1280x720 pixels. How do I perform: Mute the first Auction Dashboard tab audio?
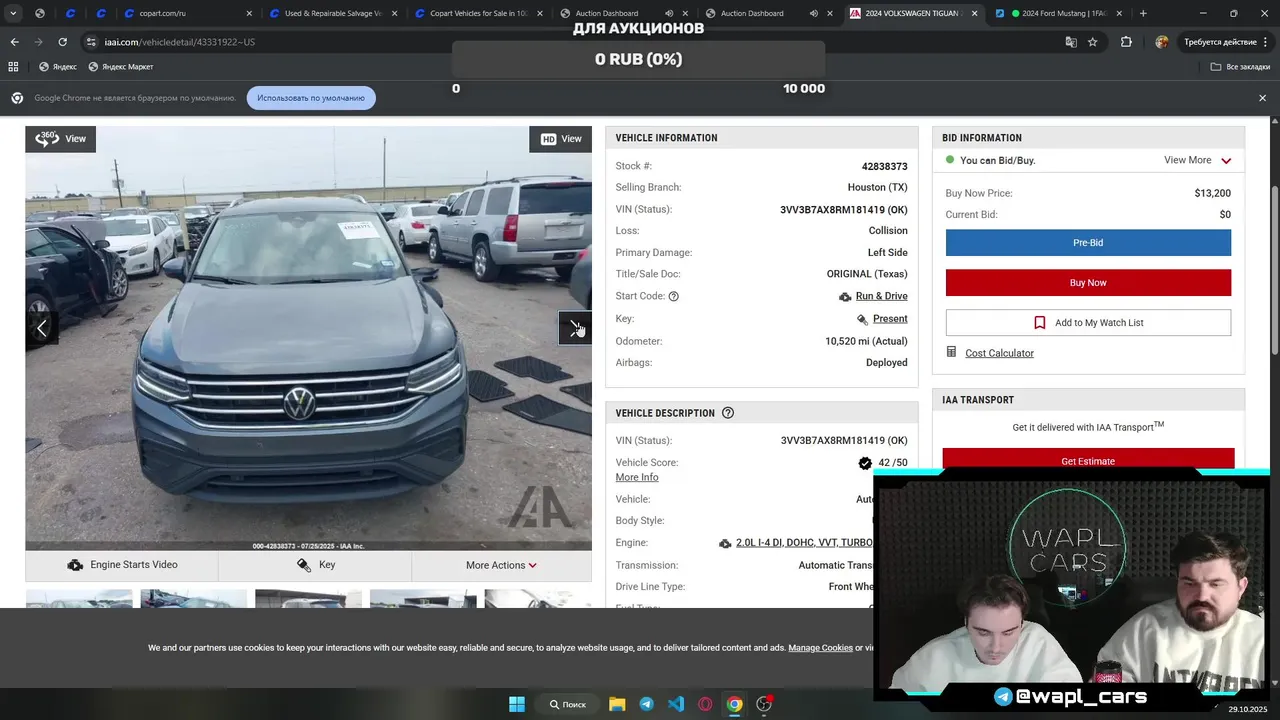coord(668,14)
